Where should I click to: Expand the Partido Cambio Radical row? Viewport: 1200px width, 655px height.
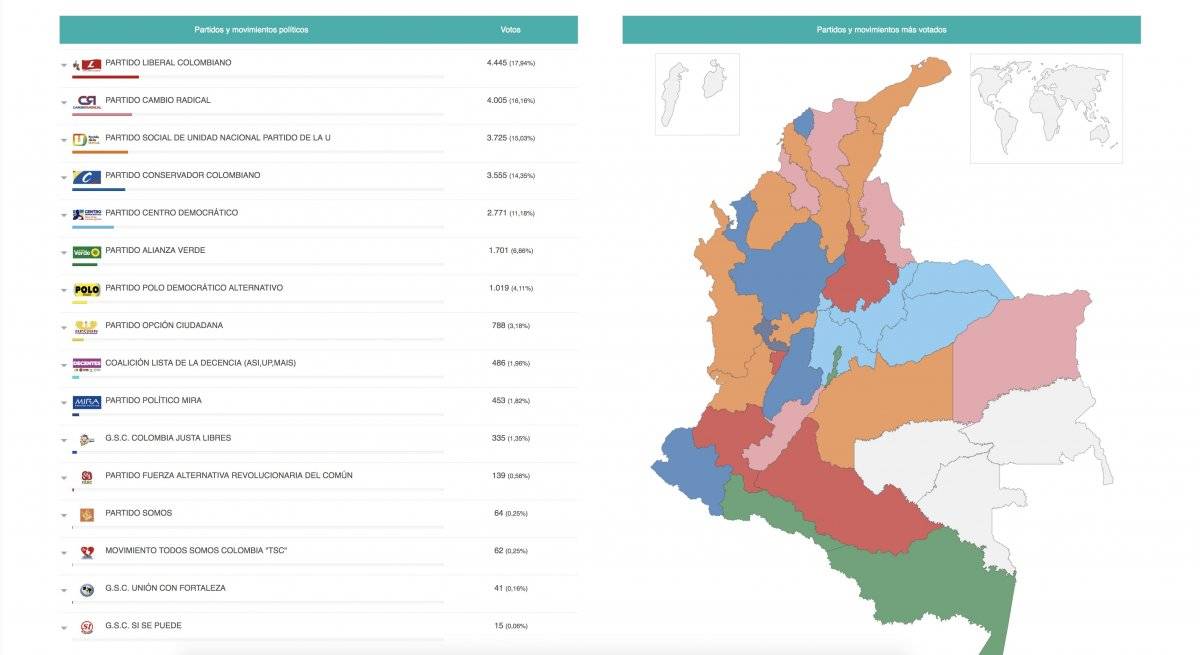point(64,103)
